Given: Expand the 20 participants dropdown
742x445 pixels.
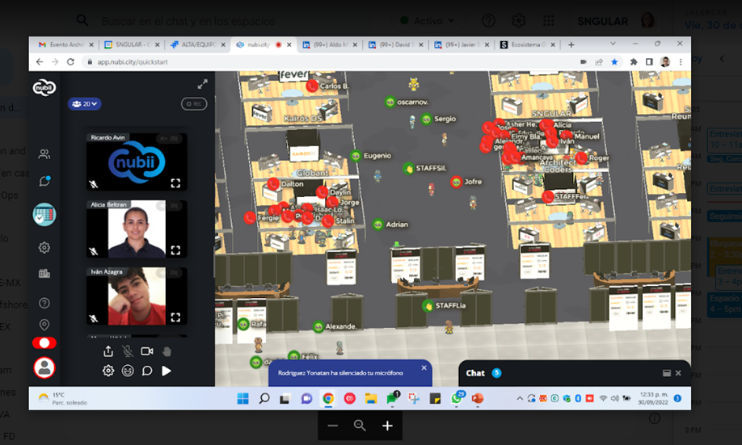Looking at the screenshot, I should [85, 104].
